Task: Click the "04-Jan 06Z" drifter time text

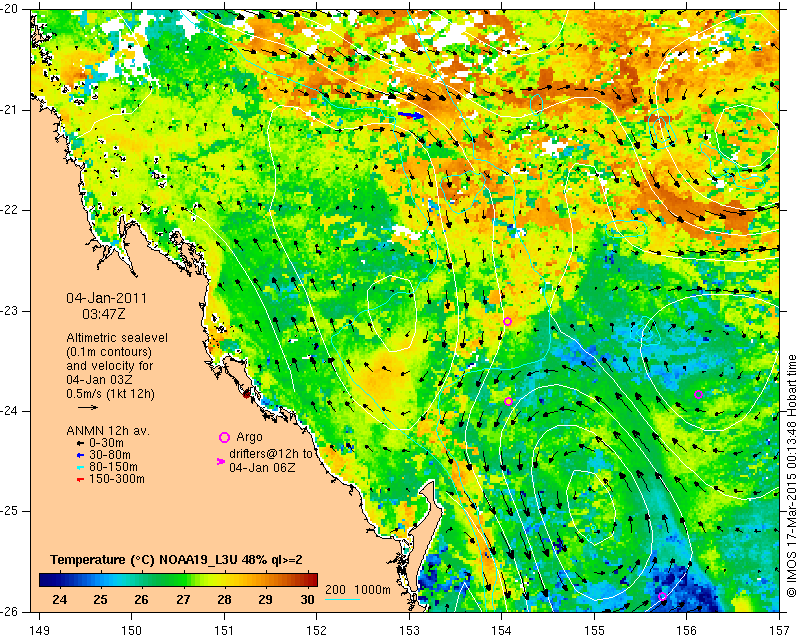Action: pos(262,467)
